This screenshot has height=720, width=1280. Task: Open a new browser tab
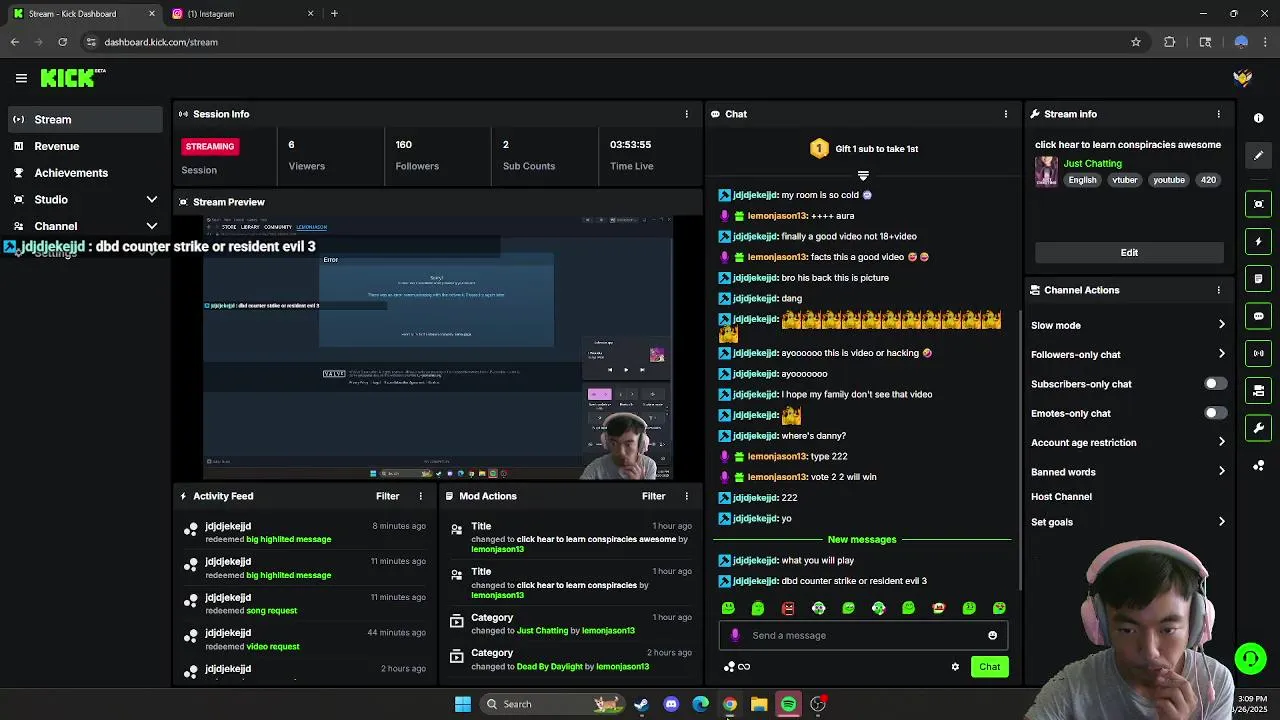334,14
